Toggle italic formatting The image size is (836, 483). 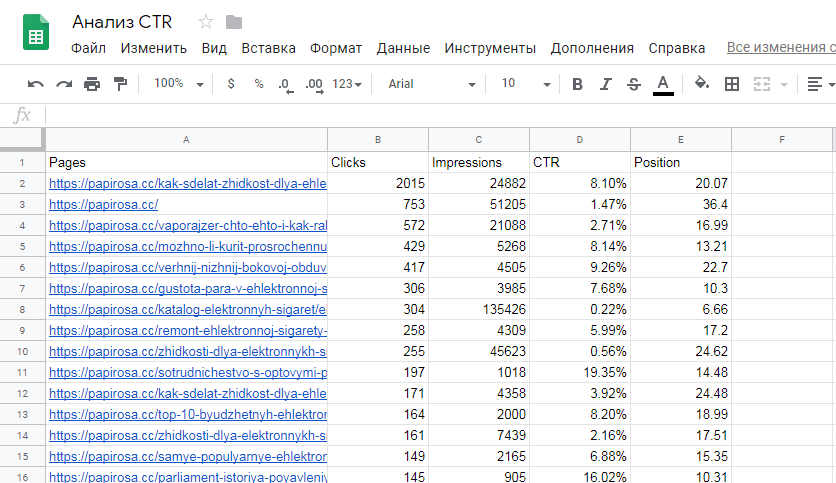605,84
